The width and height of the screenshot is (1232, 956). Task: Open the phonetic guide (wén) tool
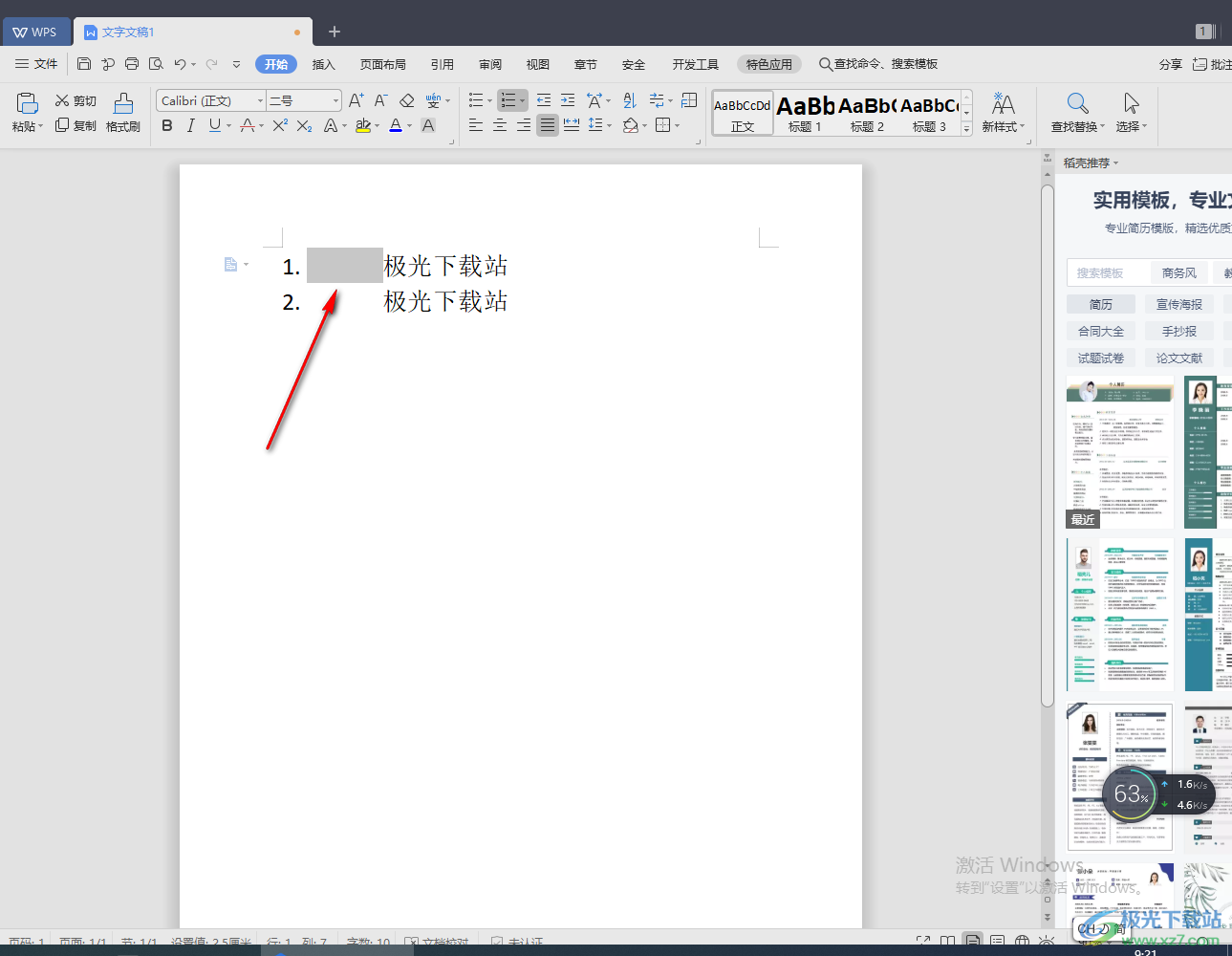[x=433, y=100]
